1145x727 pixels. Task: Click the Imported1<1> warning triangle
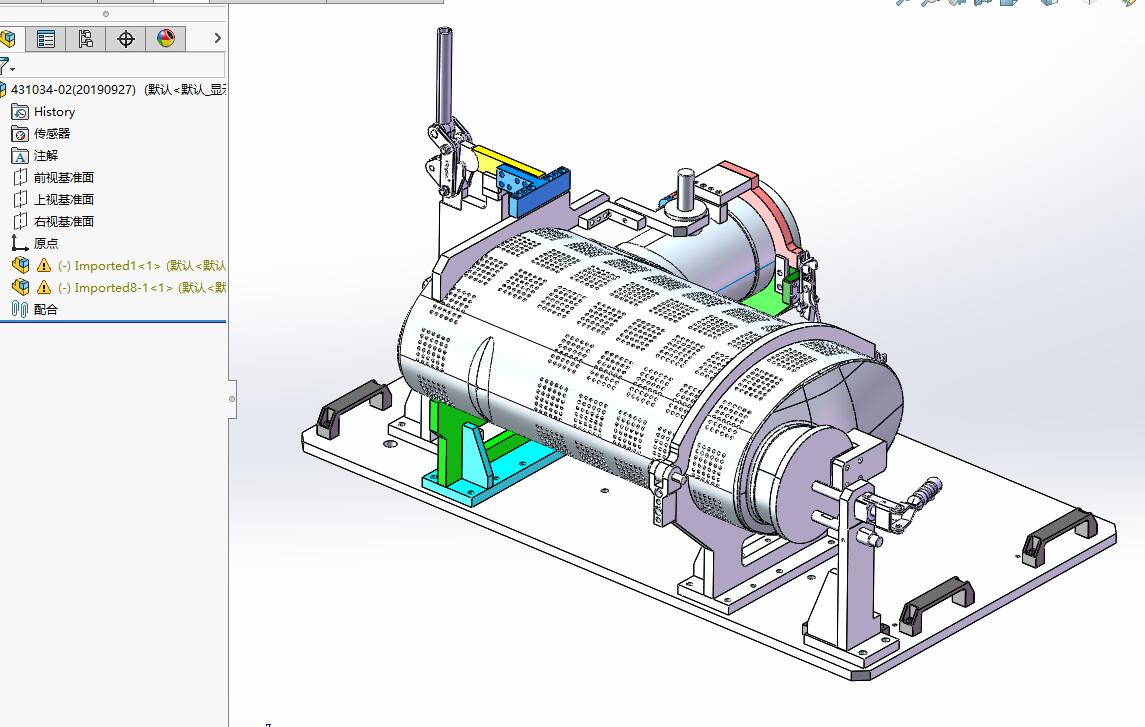click(x=44, y=266)
